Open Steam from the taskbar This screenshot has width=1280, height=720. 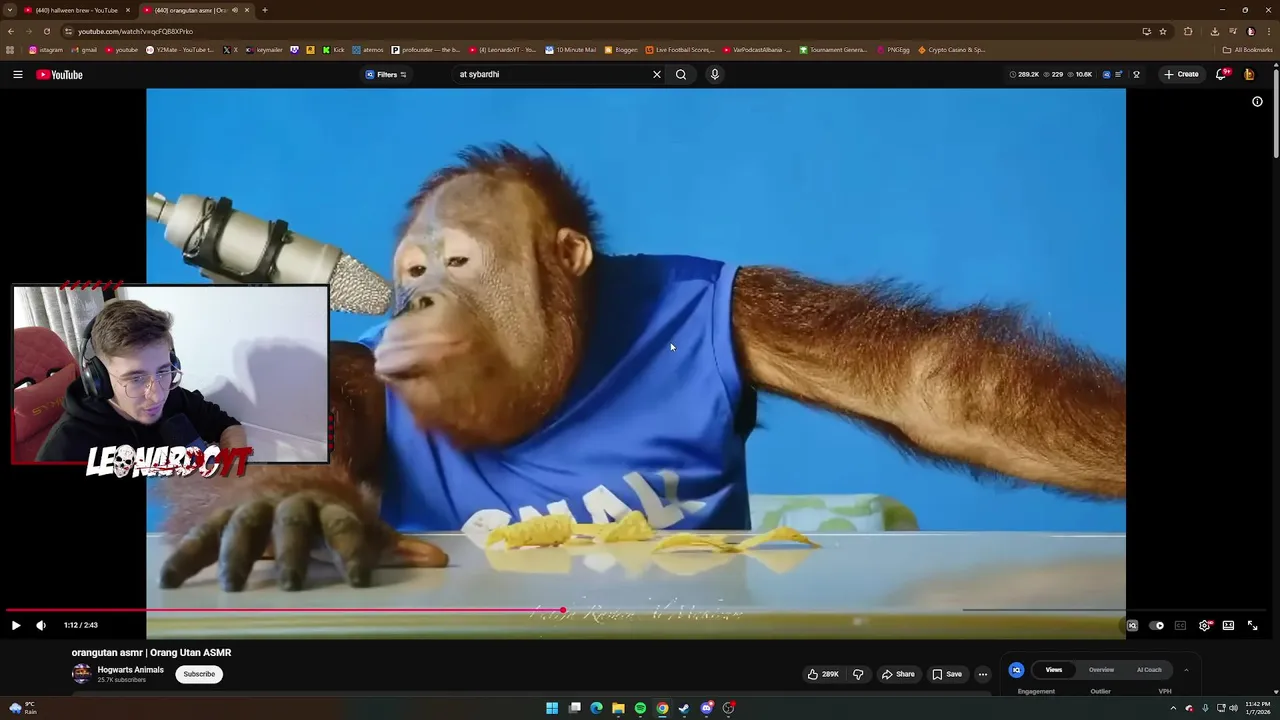[684, 708]
